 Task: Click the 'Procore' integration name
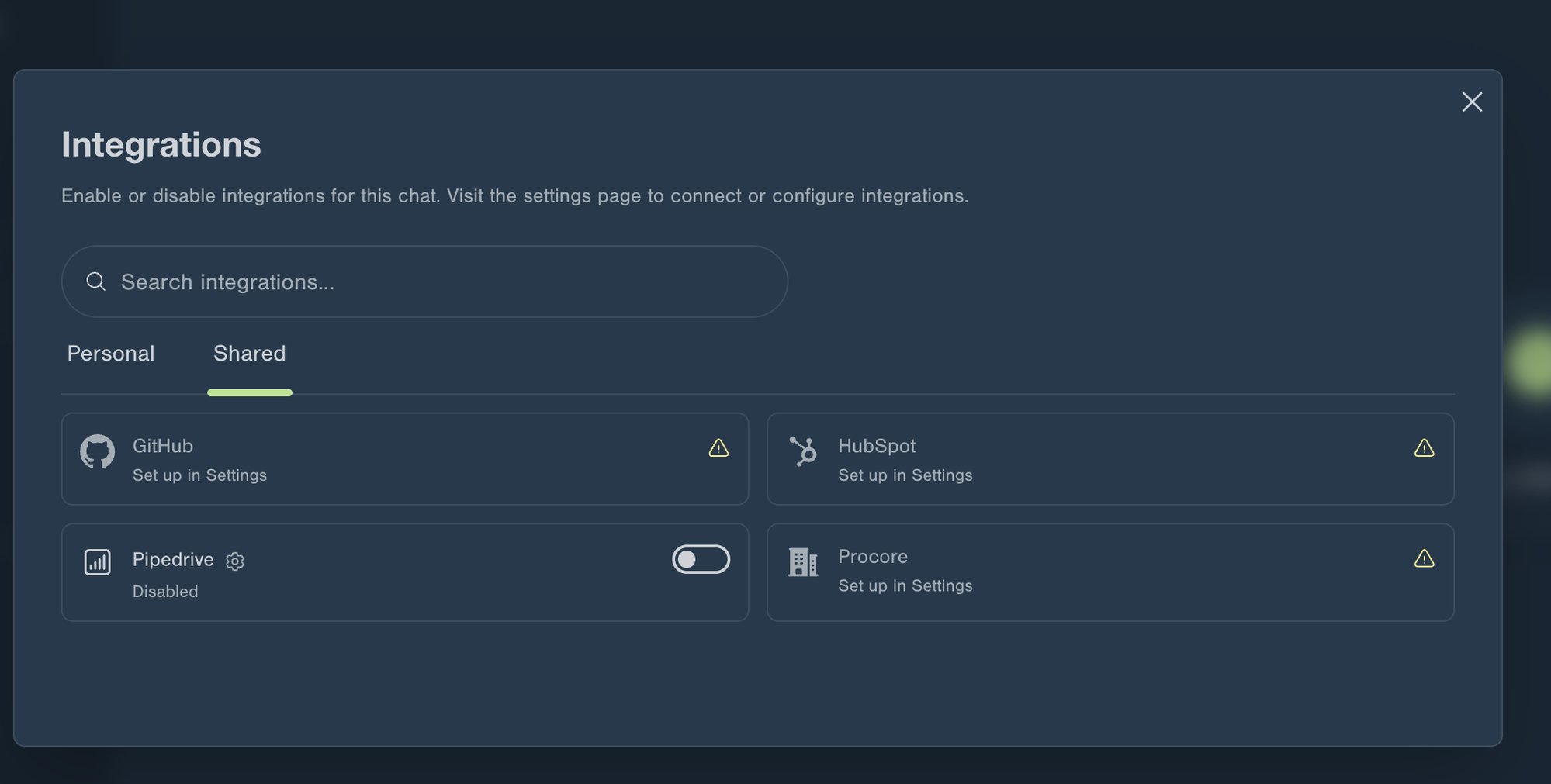click(x=873, y=557)
